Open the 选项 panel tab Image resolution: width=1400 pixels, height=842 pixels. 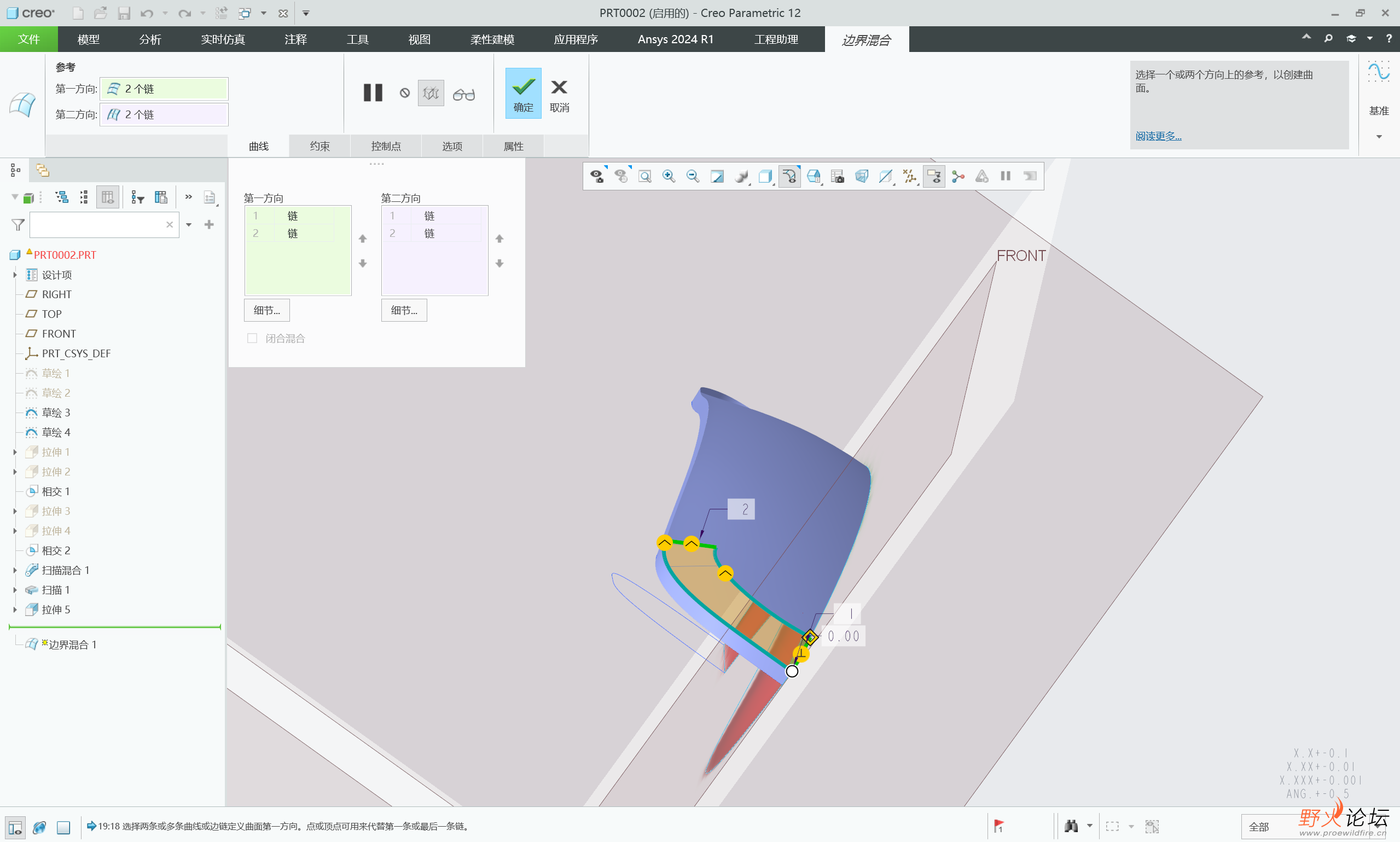coord(452,146)
